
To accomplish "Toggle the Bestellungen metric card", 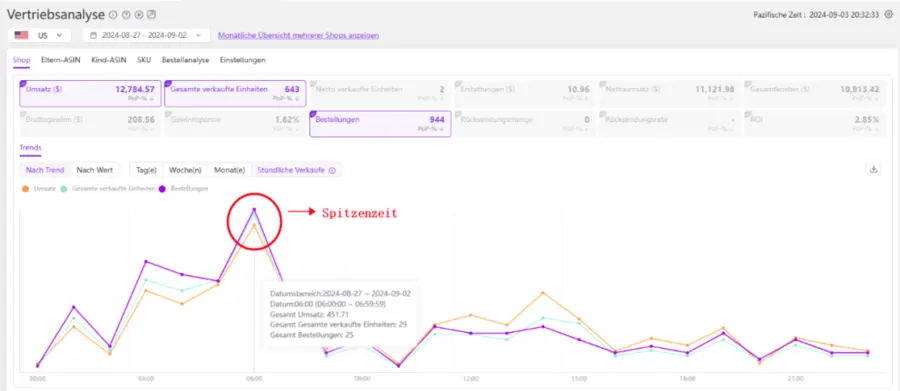I will click(x=380, y=124).
